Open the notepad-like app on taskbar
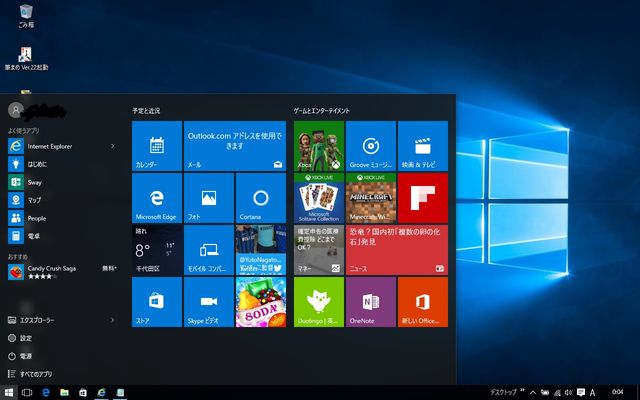Image resolution: width=640 pixels, height=400 pixels. coord(120,393)
